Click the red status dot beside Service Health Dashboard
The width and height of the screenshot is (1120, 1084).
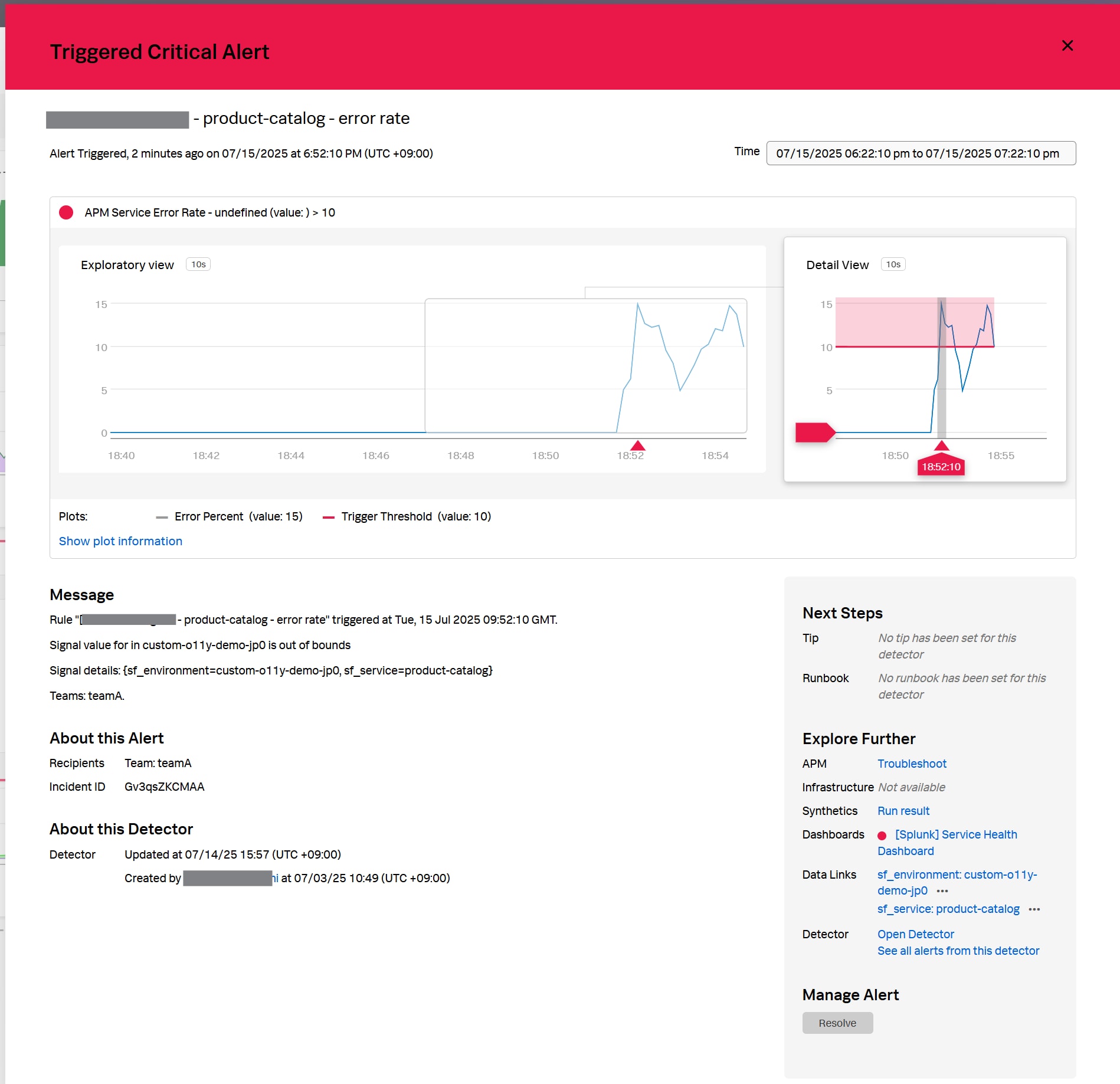coord(882,836)
